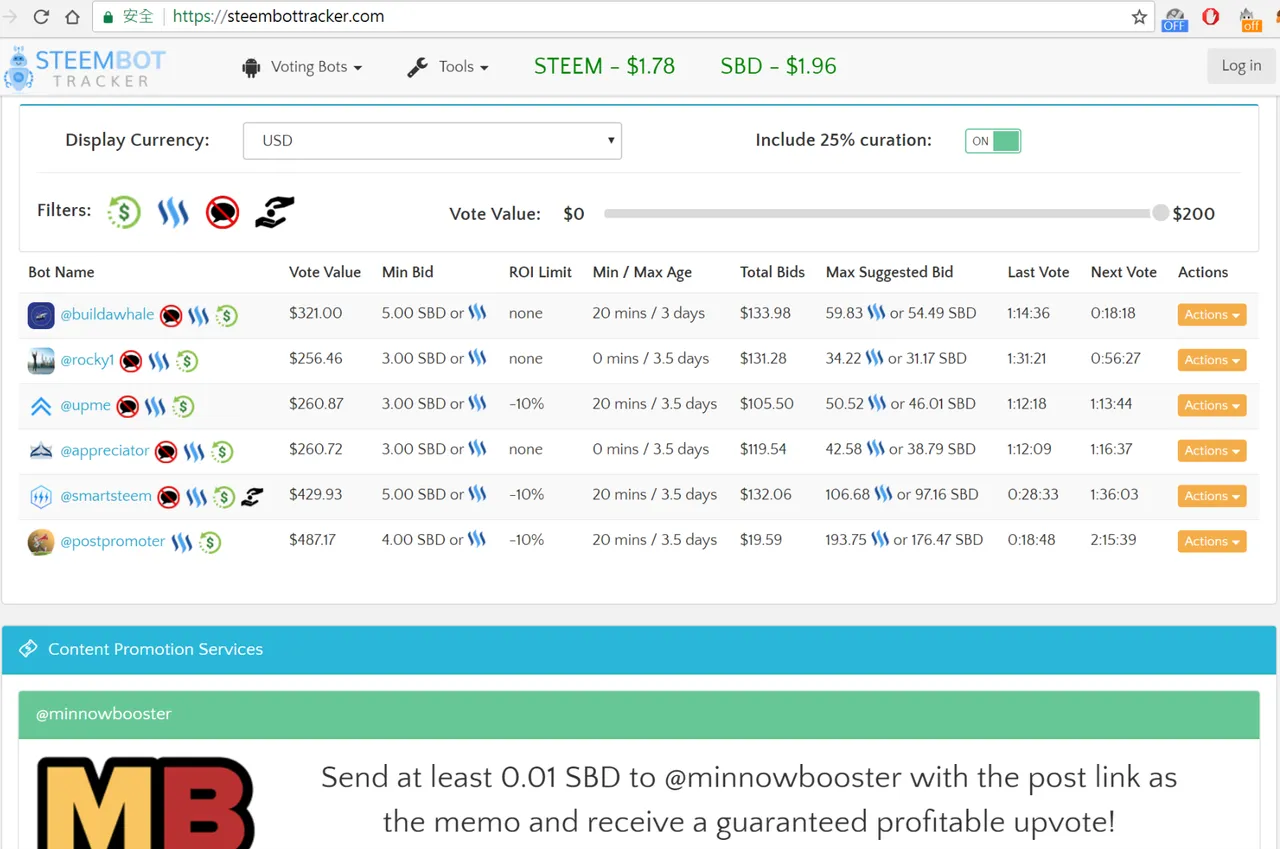Open Actions dropdown for @upme
1280x849 pixels.
(1212, 405)
